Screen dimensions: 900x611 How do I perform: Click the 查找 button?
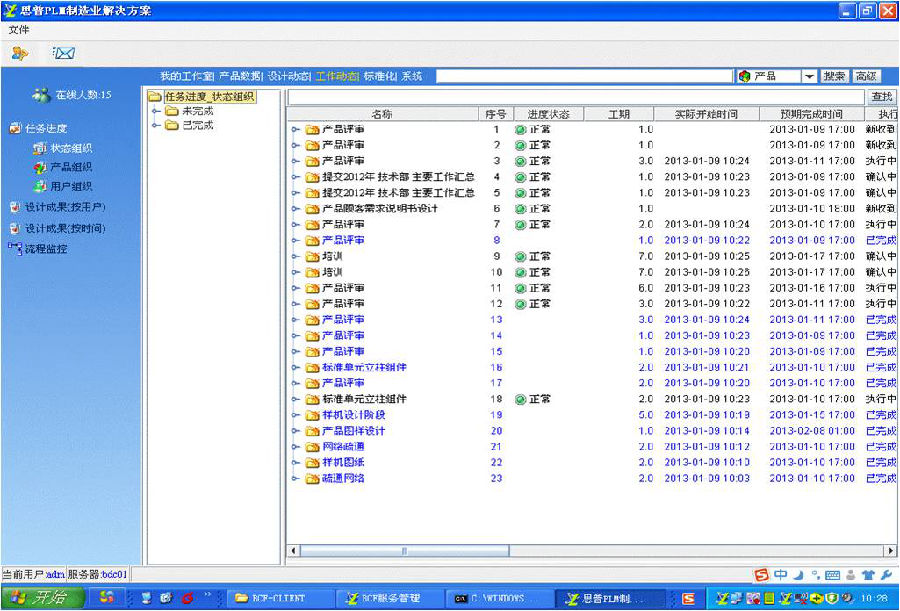pos(881,96)
